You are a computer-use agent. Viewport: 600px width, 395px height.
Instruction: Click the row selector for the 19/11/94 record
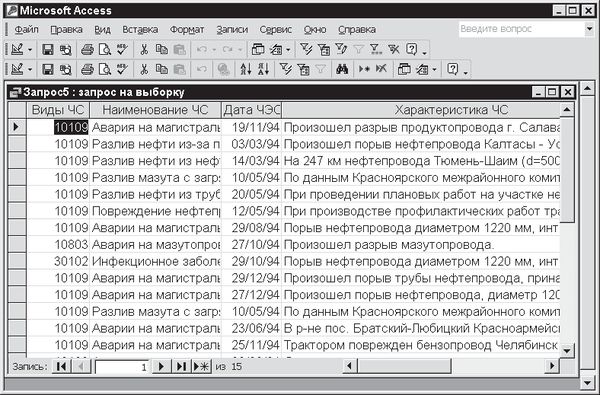click(17, 127)
